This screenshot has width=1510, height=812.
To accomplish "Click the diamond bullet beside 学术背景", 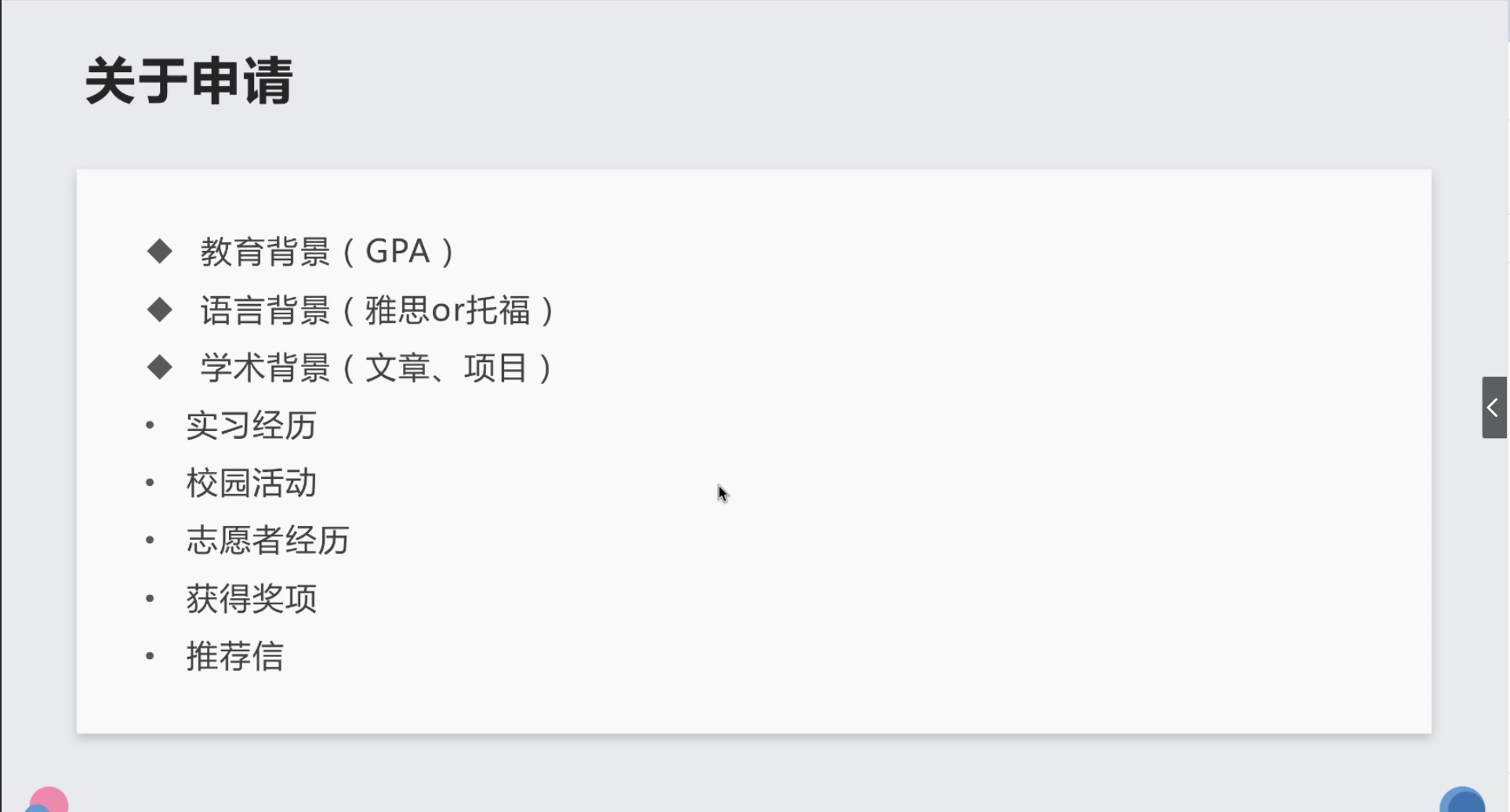I will 160,367.
